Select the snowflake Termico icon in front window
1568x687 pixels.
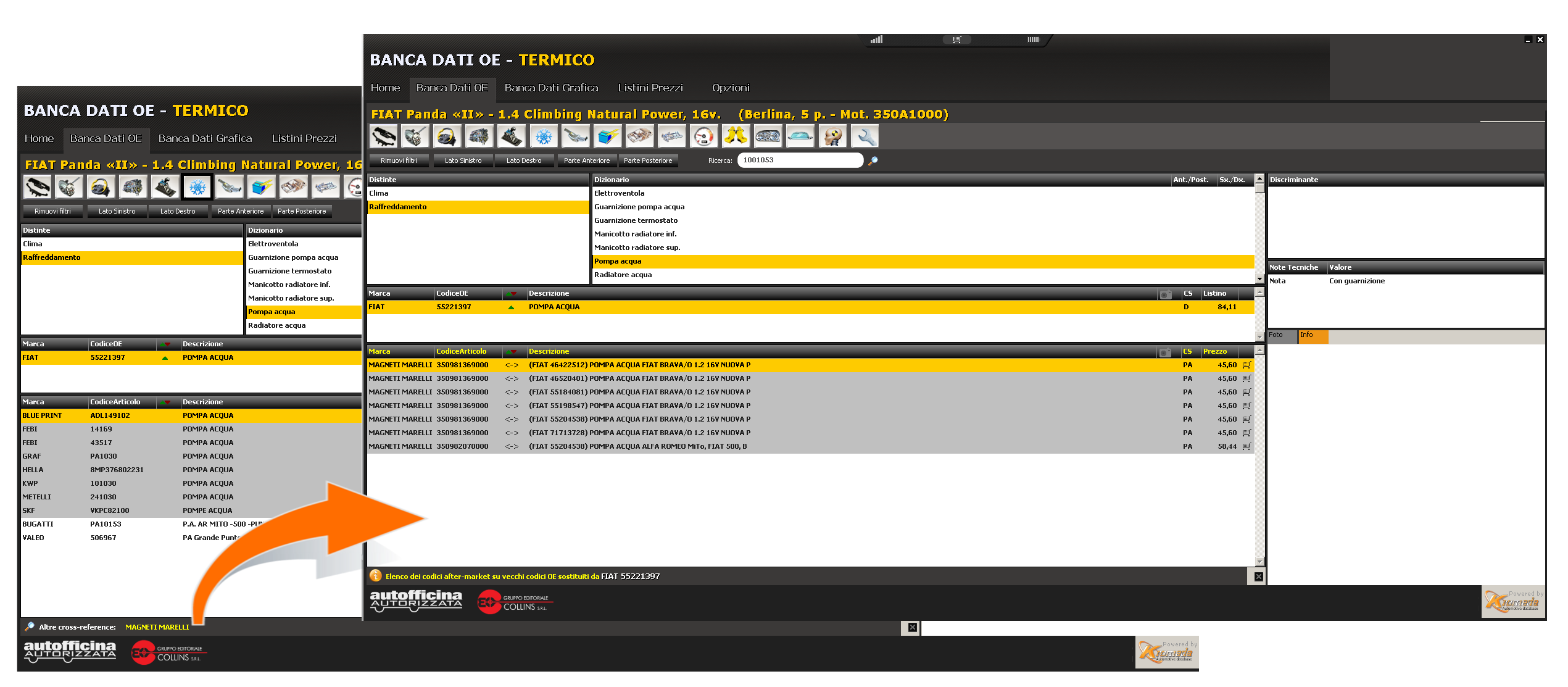(544, 136)
